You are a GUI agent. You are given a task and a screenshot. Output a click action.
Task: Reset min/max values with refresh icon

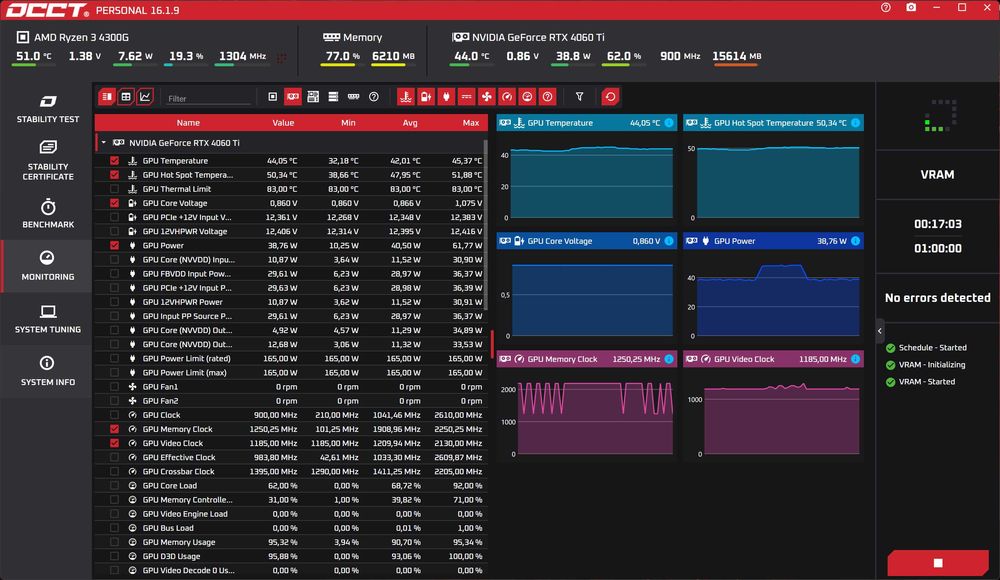tap(610, 97)
